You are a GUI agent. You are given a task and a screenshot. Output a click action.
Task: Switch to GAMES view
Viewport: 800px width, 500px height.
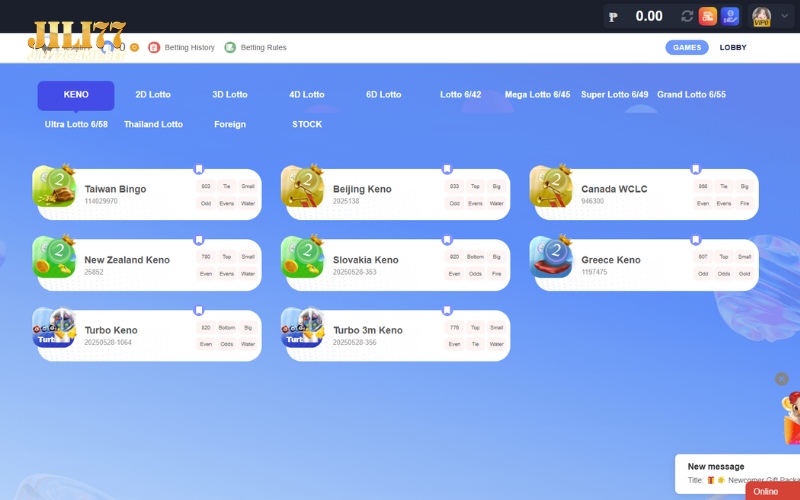[687, 47]
